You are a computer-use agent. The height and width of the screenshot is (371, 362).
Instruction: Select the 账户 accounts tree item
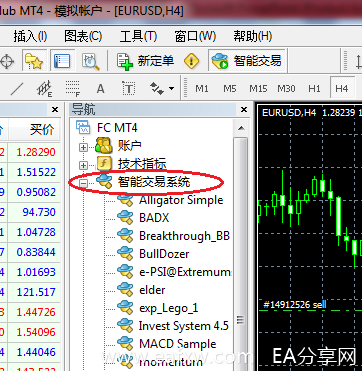(130, 146)
